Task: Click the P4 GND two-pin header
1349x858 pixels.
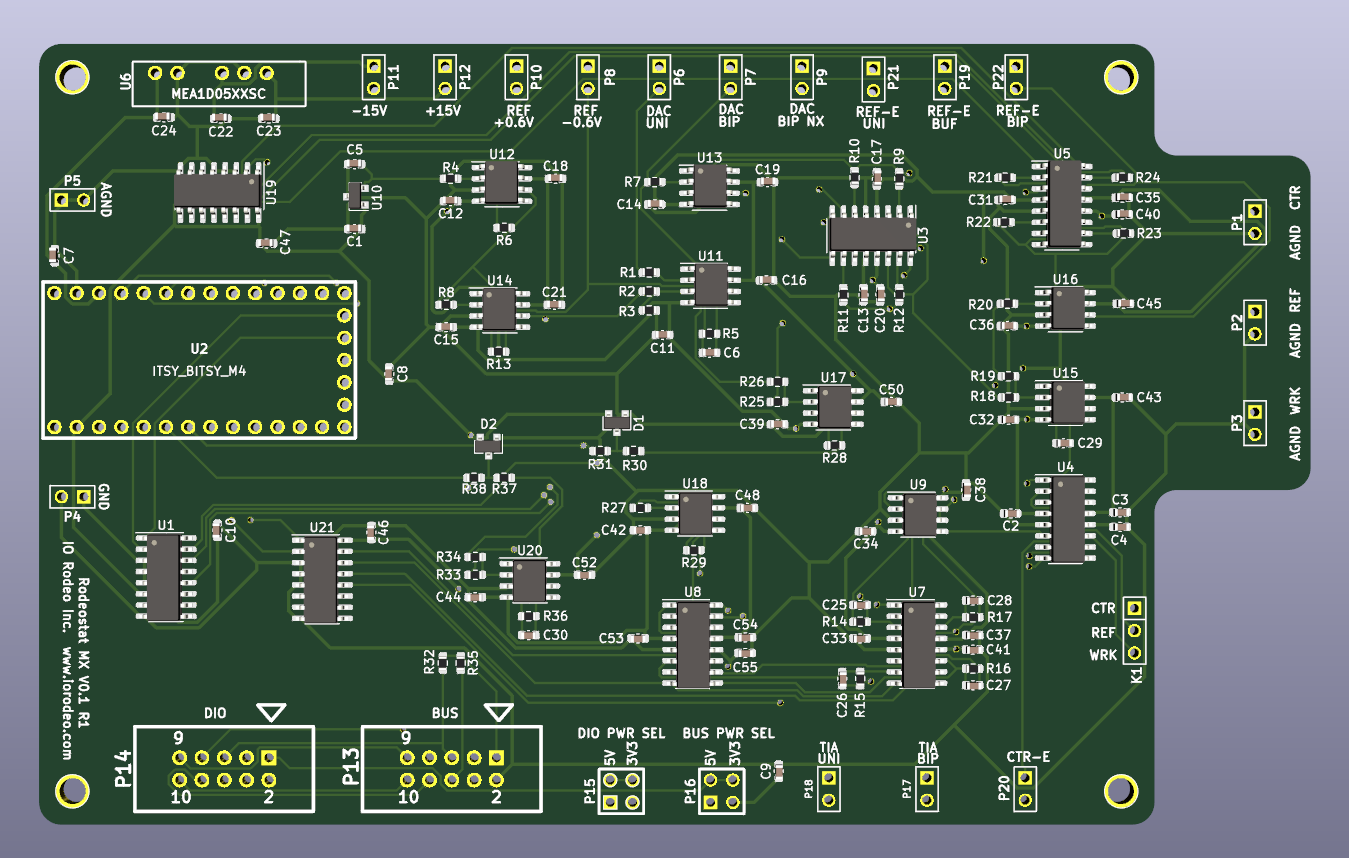Action: 72,496
